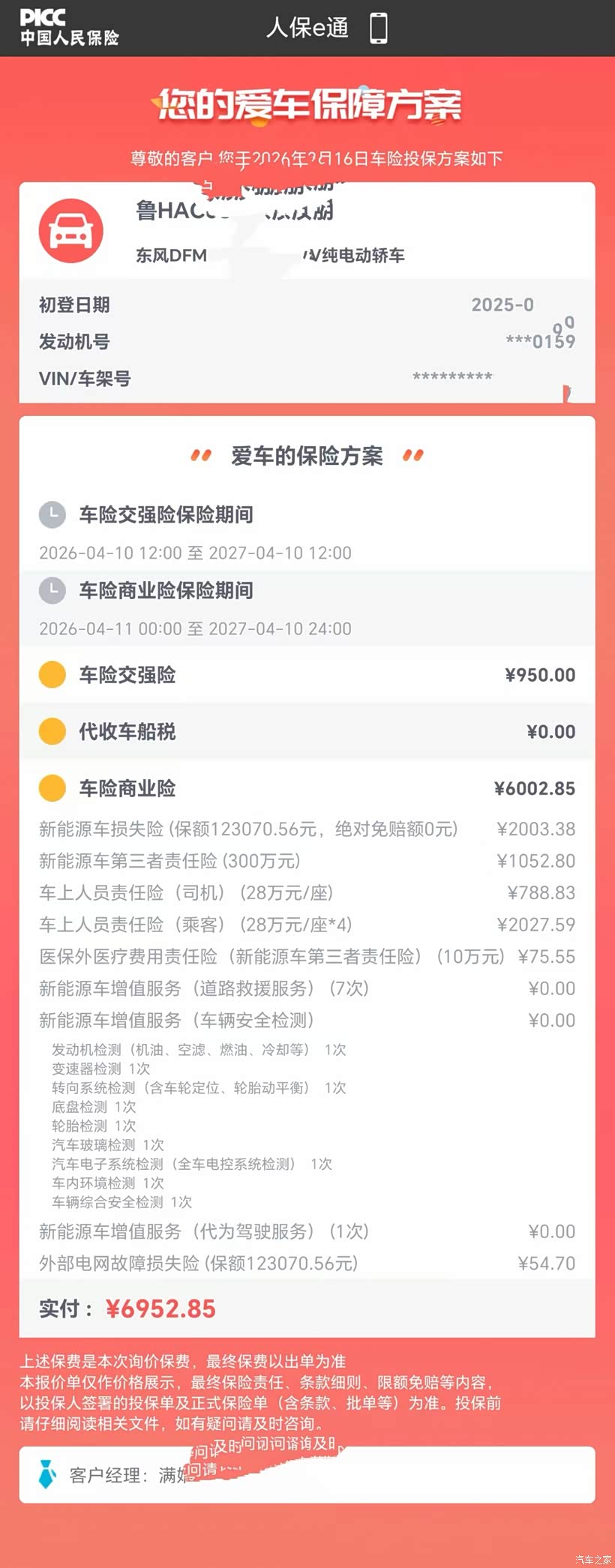Viewport: 615px width, 1568px height.
Task: Click the red car icon
Action: [x=71, y=231]
